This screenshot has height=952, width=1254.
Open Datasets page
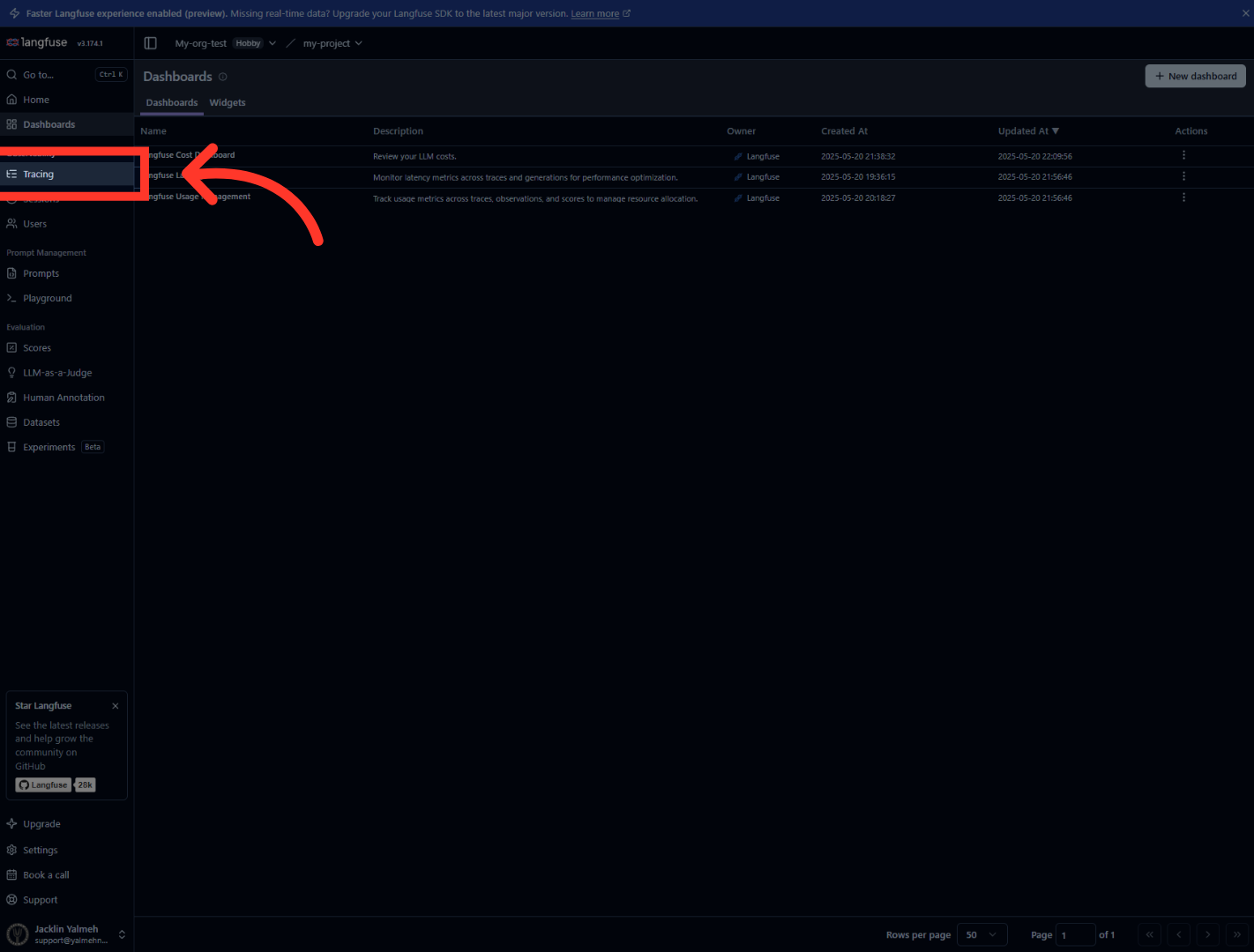coord(67,422)
